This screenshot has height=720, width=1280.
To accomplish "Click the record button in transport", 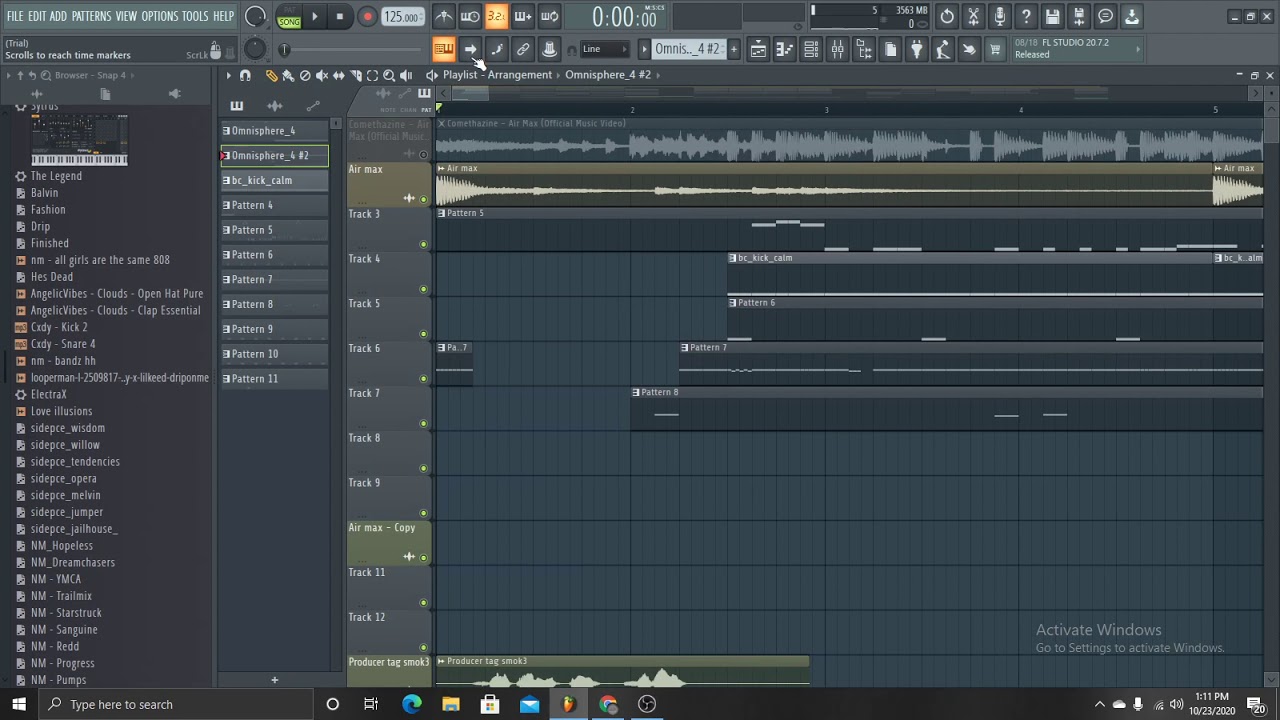I will [367, 17].
